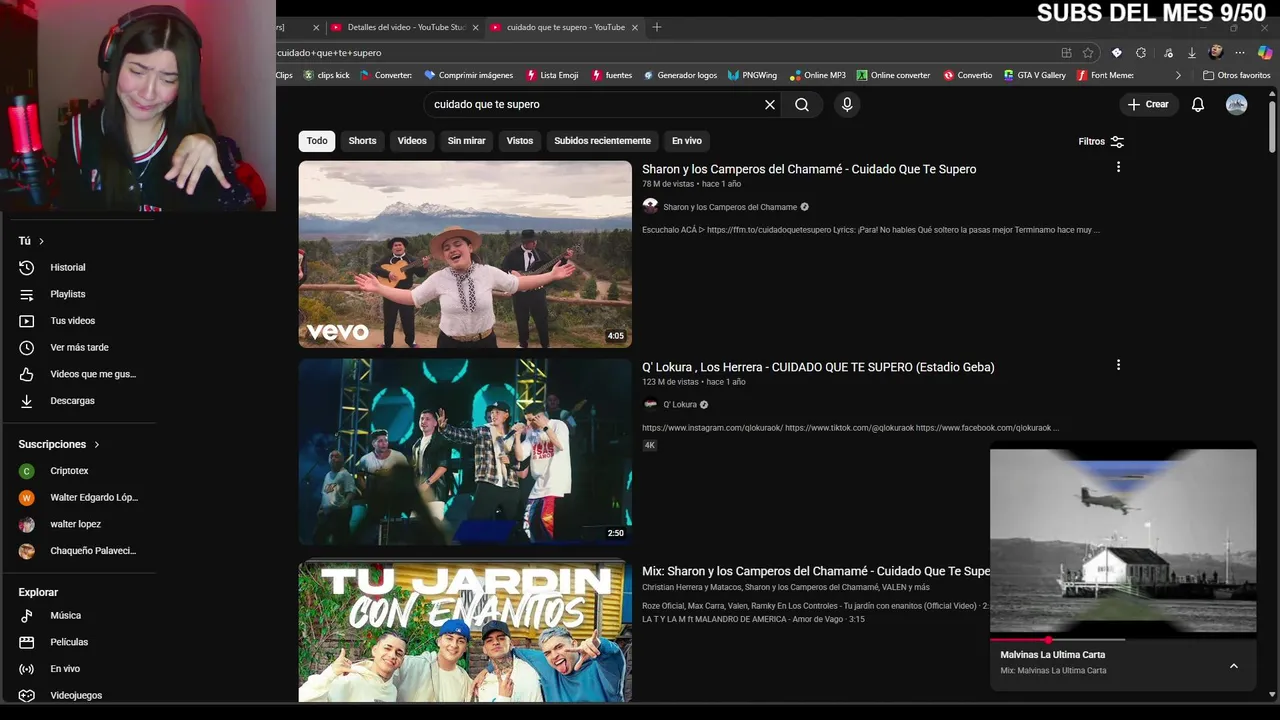This screenshot has height=720, width=1280.
Task: Click the Sharon y los Camperos video title
Action: (x=809, y=169)
